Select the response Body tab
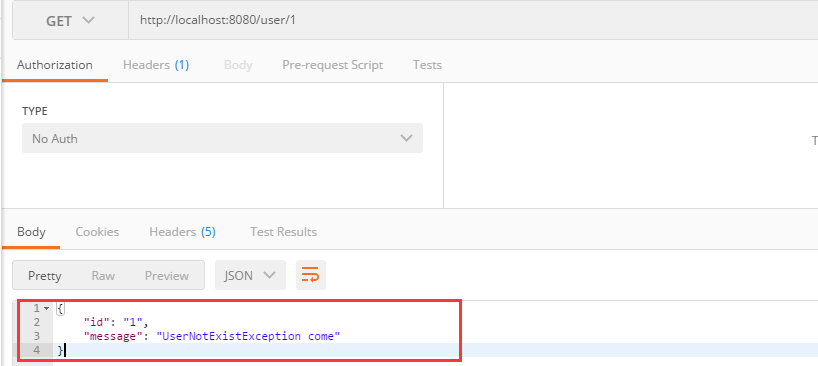 click(x=31, y=231)
